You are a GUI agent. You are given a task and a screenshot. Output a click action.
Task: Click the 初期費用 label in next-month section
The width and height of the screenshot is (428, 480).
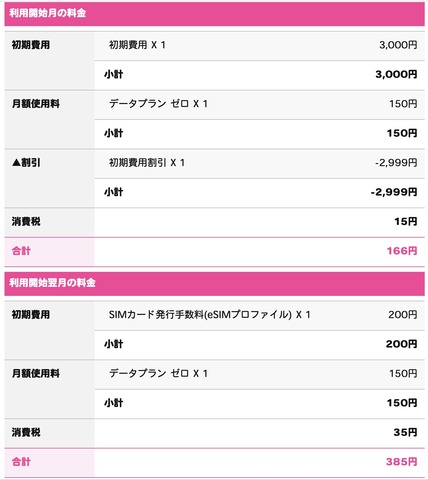click(31, 315)
